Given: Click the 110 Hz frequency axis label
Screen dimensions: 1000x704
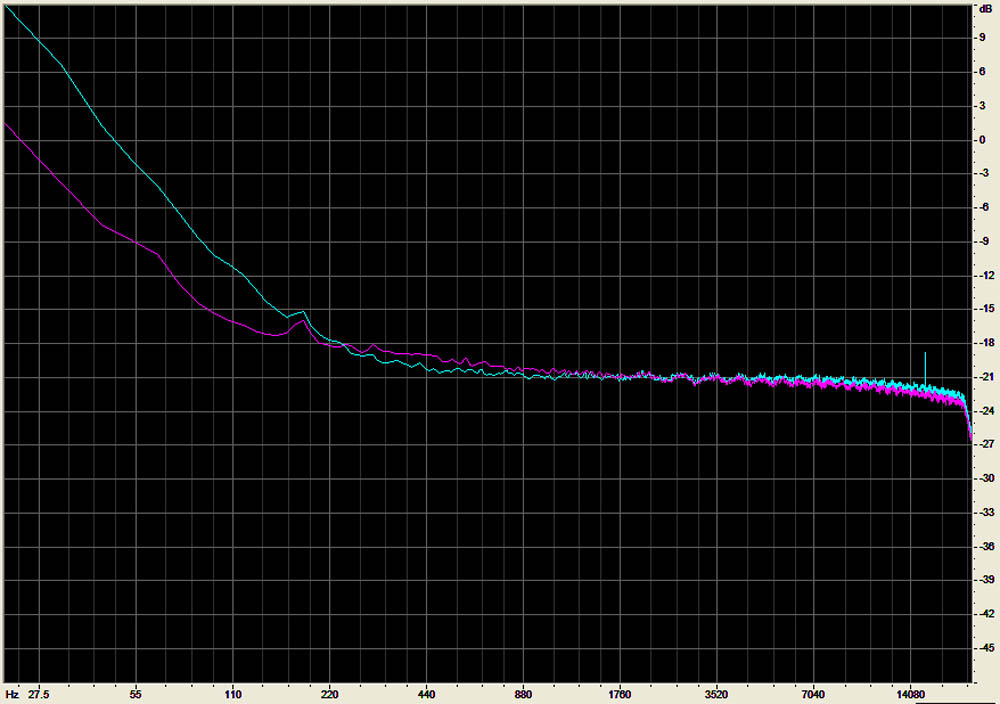Looking at the screenshot, I should click(233, 694).
